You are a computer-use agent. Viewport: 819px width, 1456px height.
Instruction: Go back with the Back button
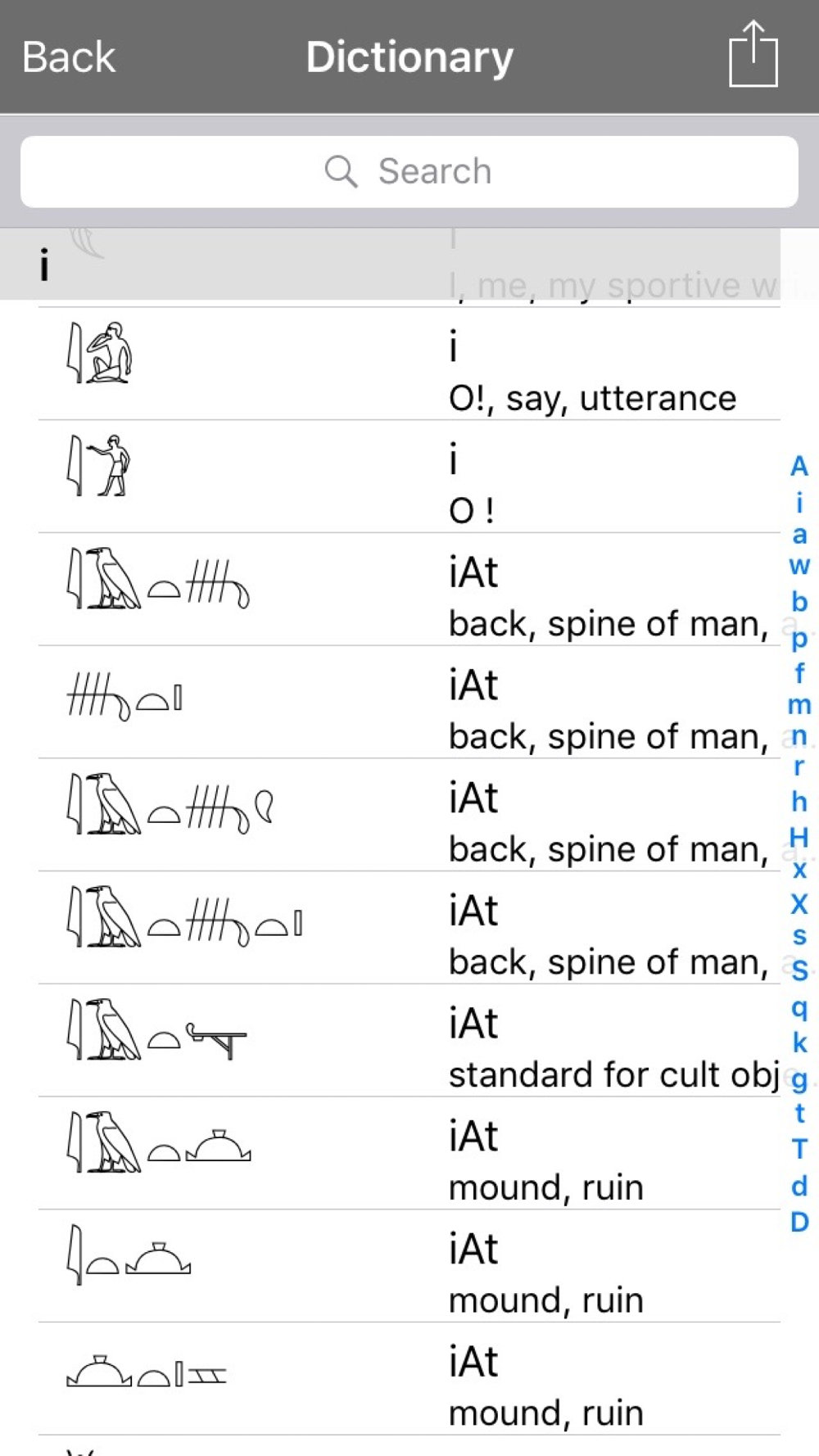click(69, 57)
